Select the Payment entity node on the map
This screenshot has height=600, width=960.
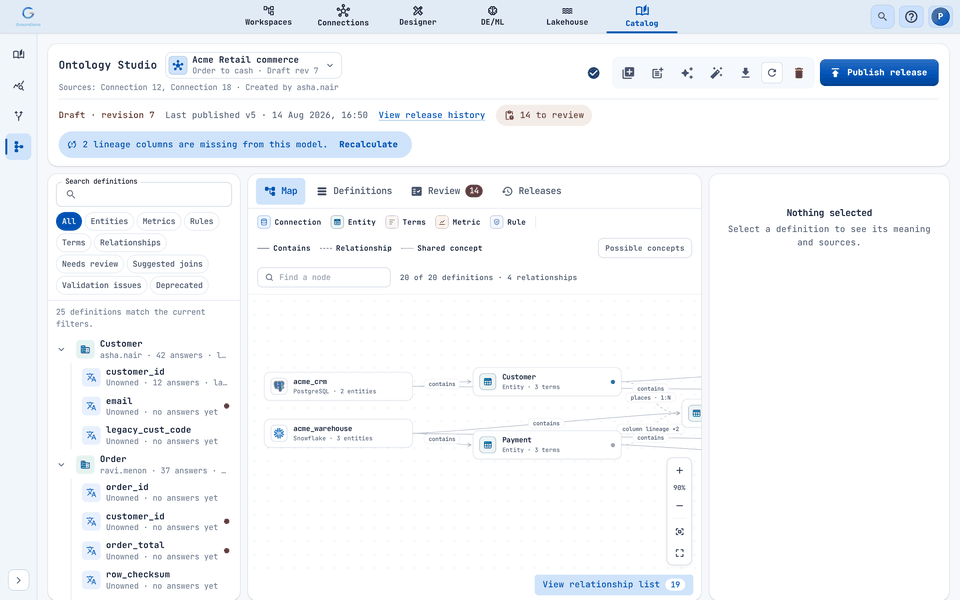pos(547,444)
